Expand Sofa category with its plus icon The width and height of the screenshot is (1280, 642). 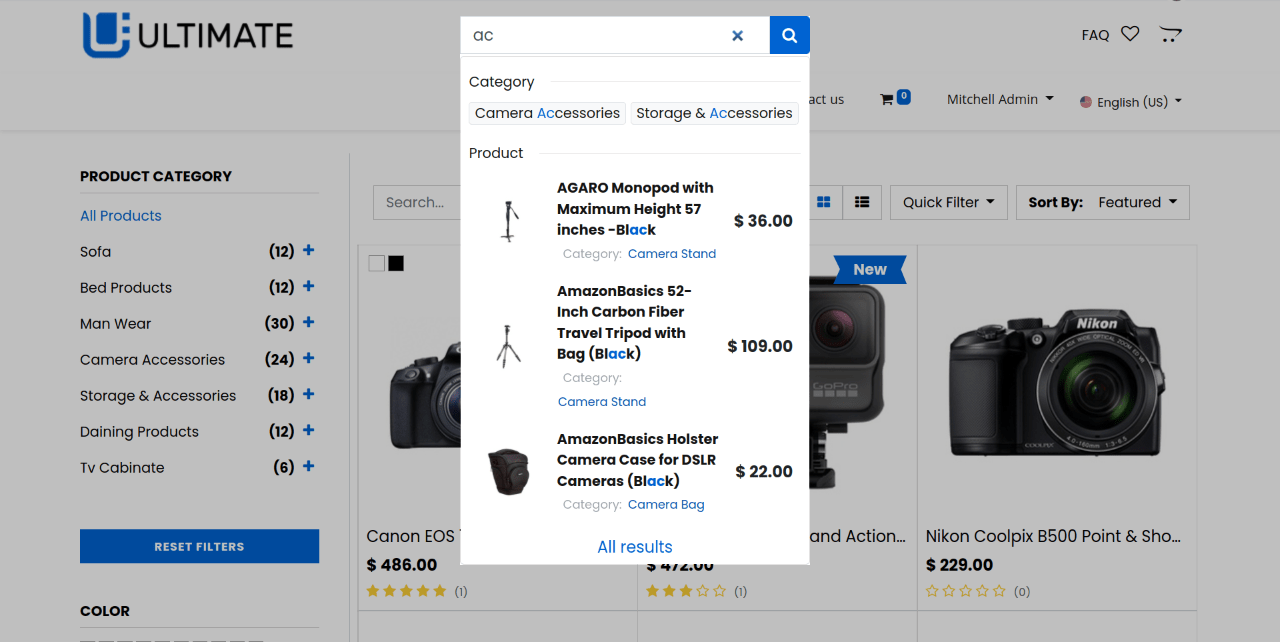click(x=308, y=251)
